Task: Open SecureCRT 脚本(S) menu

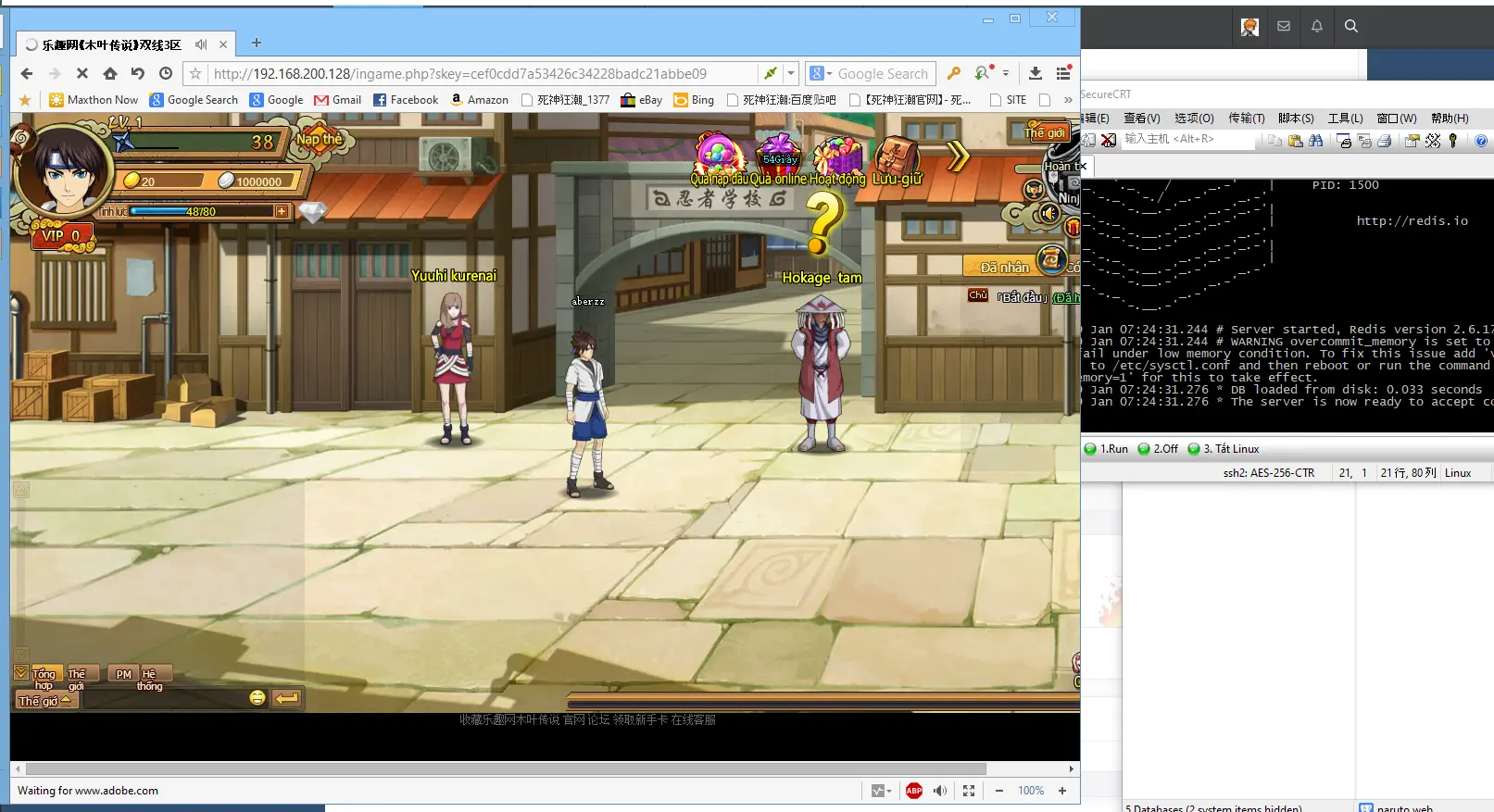Action: (1296, 118)
